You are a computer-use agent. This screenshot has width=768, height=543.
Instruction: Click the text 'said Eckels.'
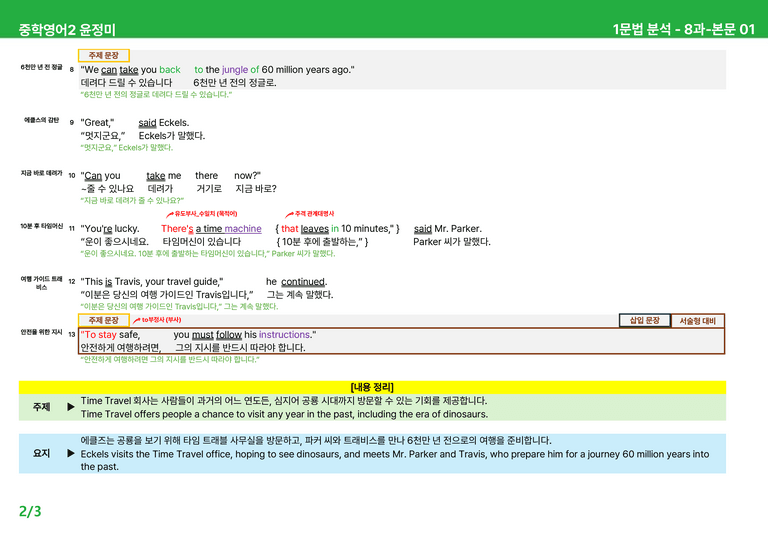click(164, 122)
